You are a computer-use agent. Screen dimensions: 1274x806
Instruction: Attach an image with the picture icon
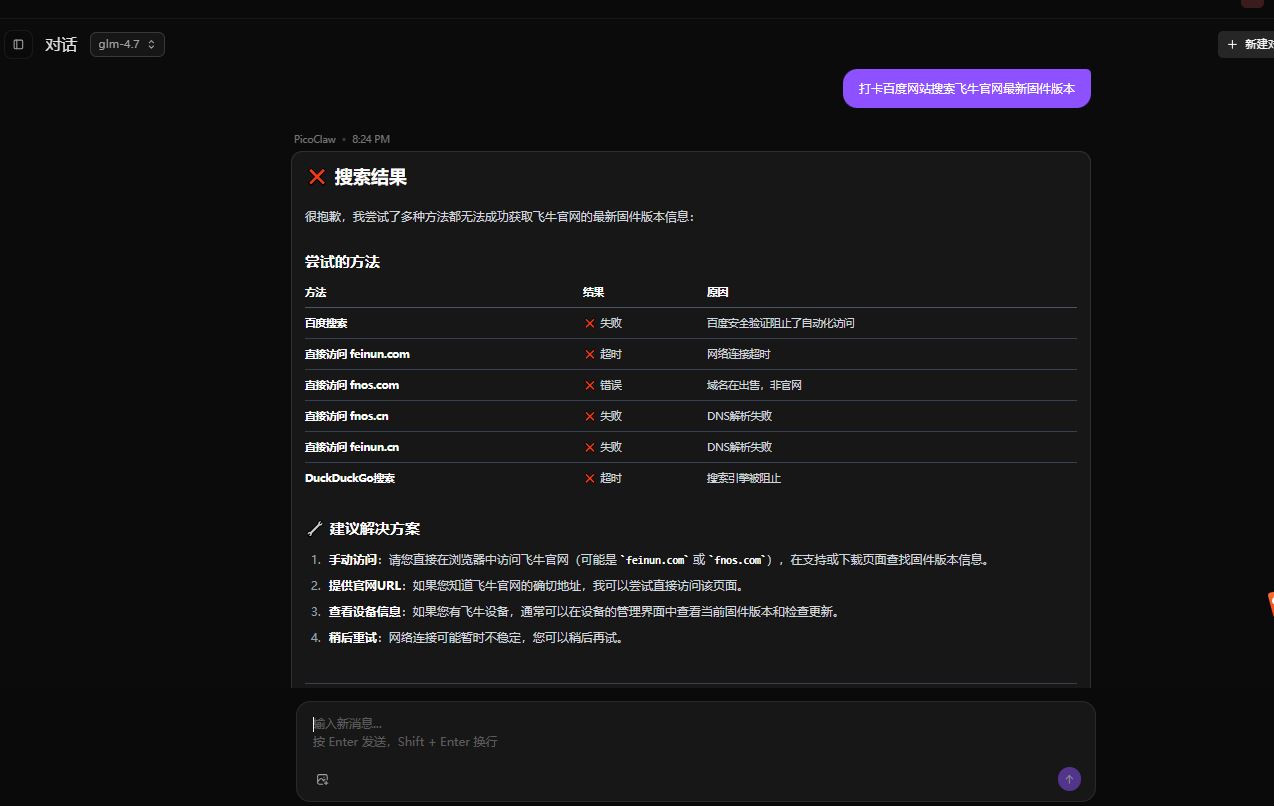(322, 779)
